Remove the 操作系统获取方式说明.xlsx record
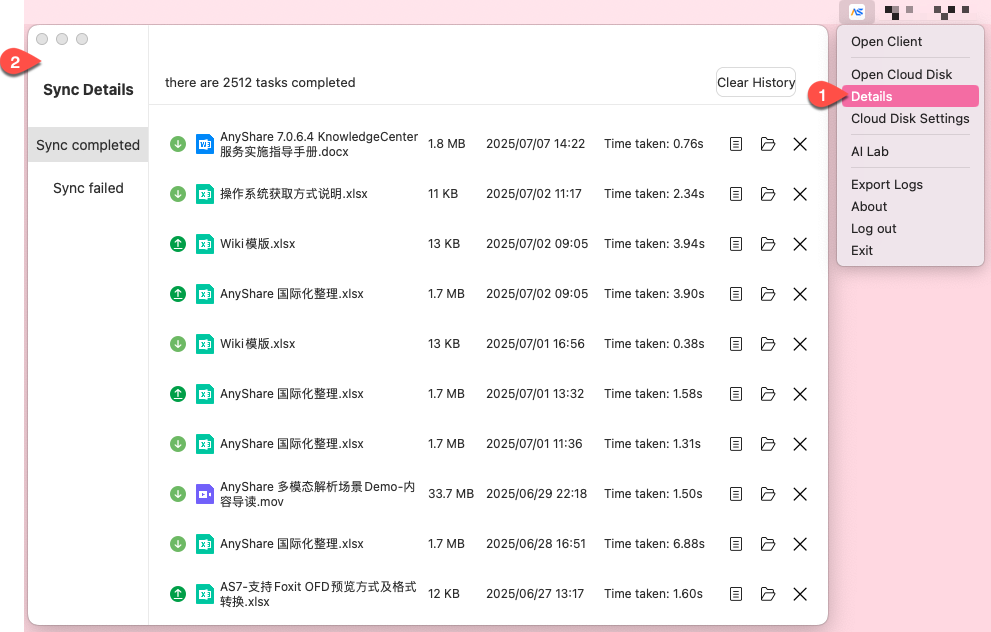 [x=800, y=194]
